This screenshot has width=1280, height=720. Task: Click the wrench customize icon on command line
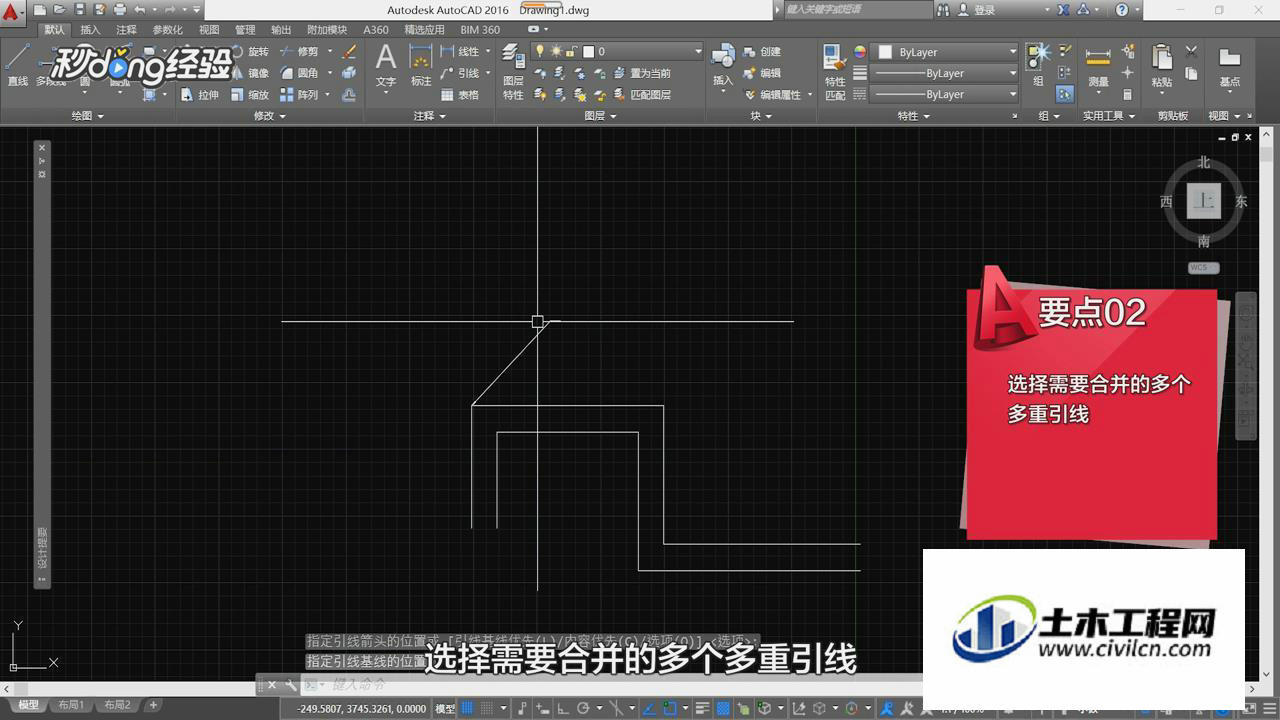coord(291,685)
